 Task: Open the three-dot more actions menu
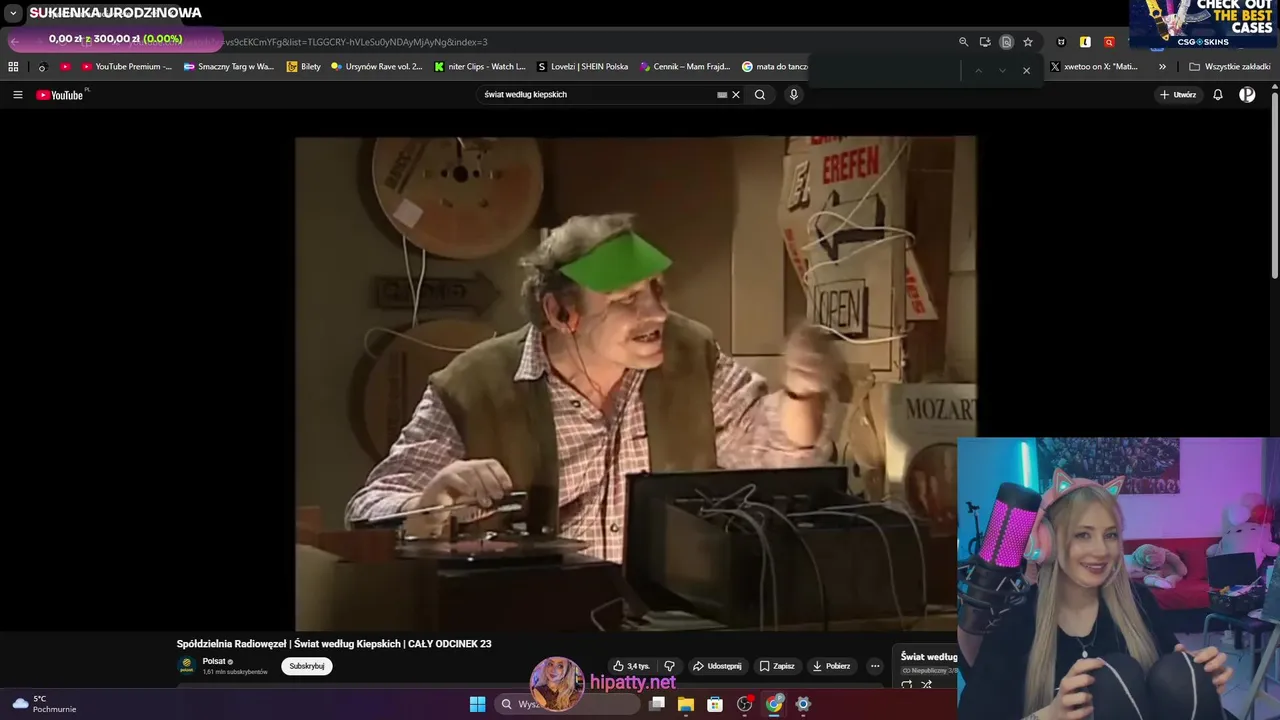pyautogui.click(x=875, y=666)
